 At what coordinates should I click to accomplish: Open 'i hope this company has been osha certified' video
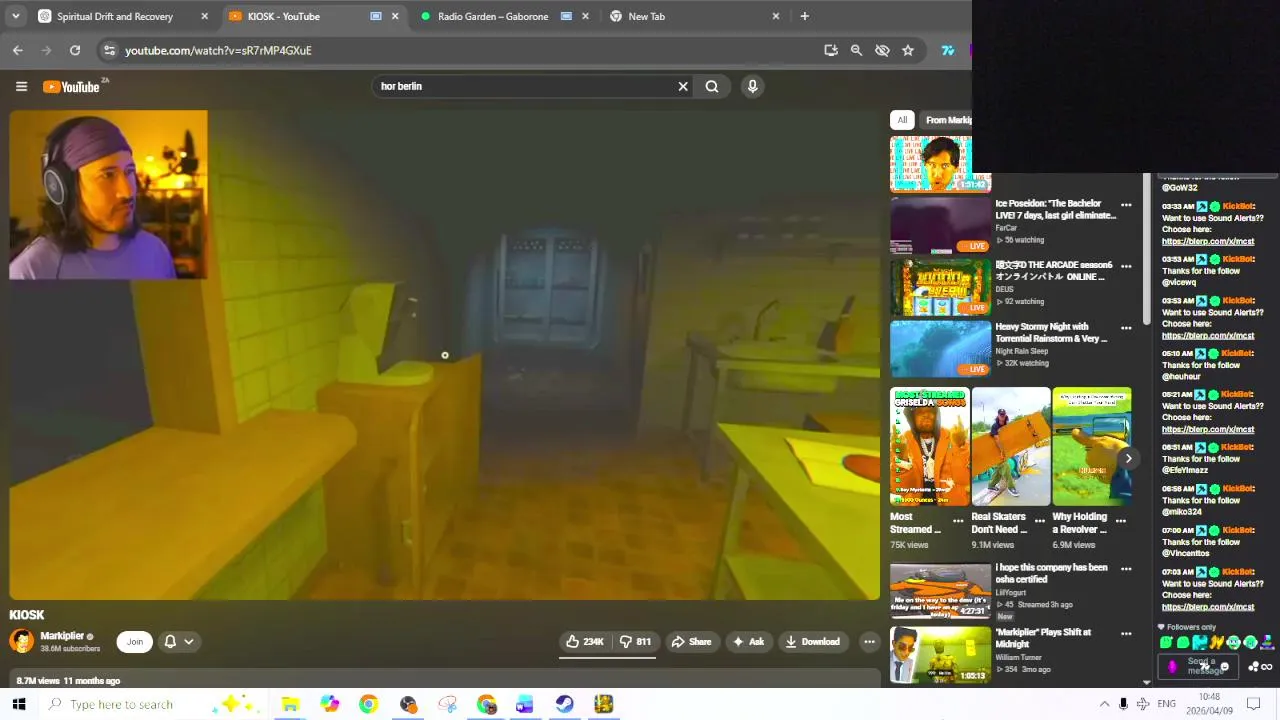[x=940, y=590]
